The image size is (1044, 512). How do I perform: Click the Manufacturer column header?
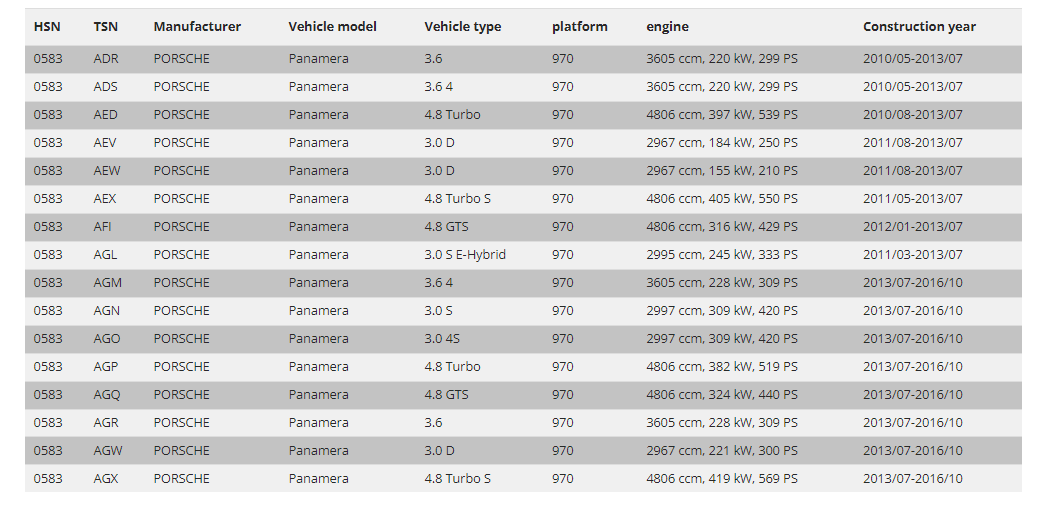click(197, 27)
